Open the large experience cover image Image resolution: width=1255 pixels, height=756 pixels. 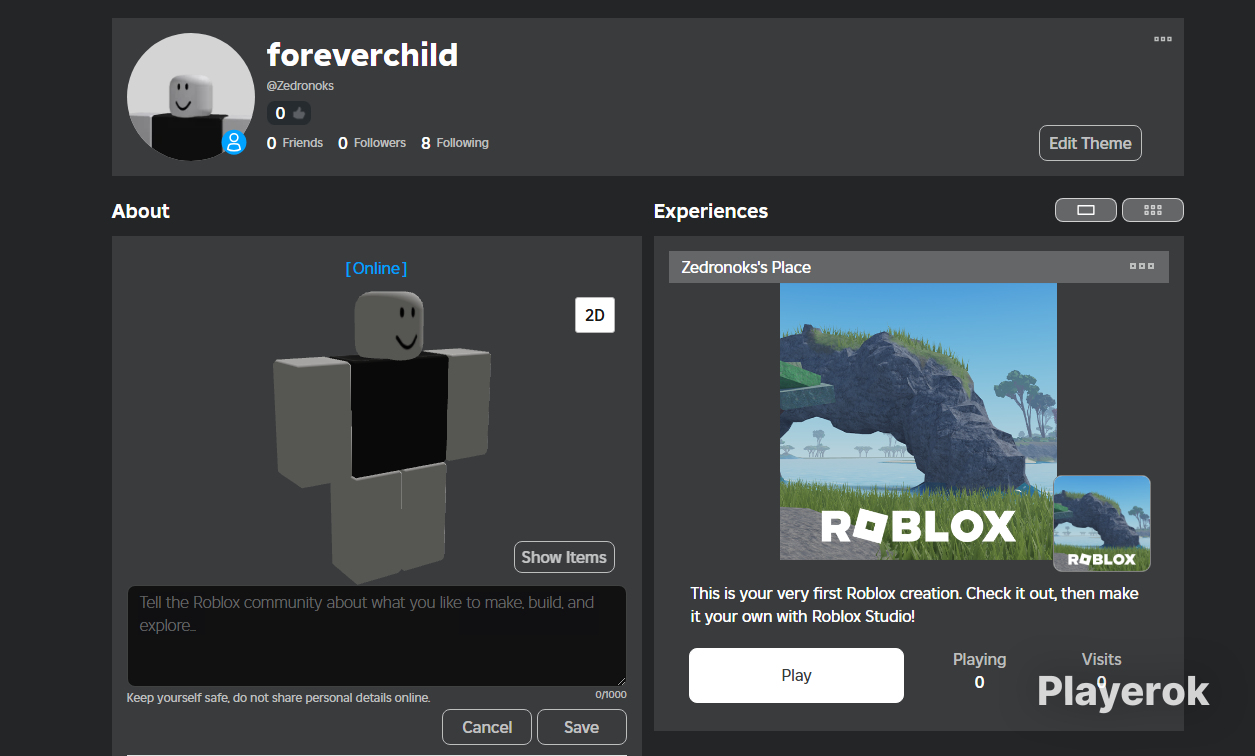pyautogui.click(x=918, y=421)
